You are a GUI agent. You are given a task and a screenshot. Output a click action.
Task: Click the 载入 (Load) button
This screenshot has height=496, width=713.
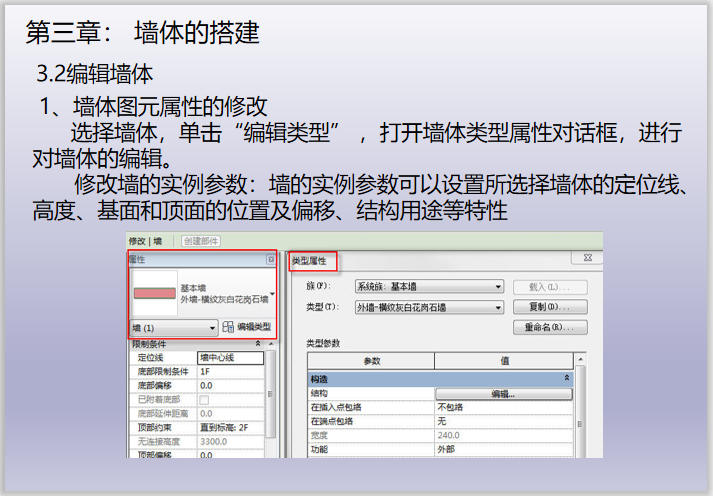tap(549, 287)
